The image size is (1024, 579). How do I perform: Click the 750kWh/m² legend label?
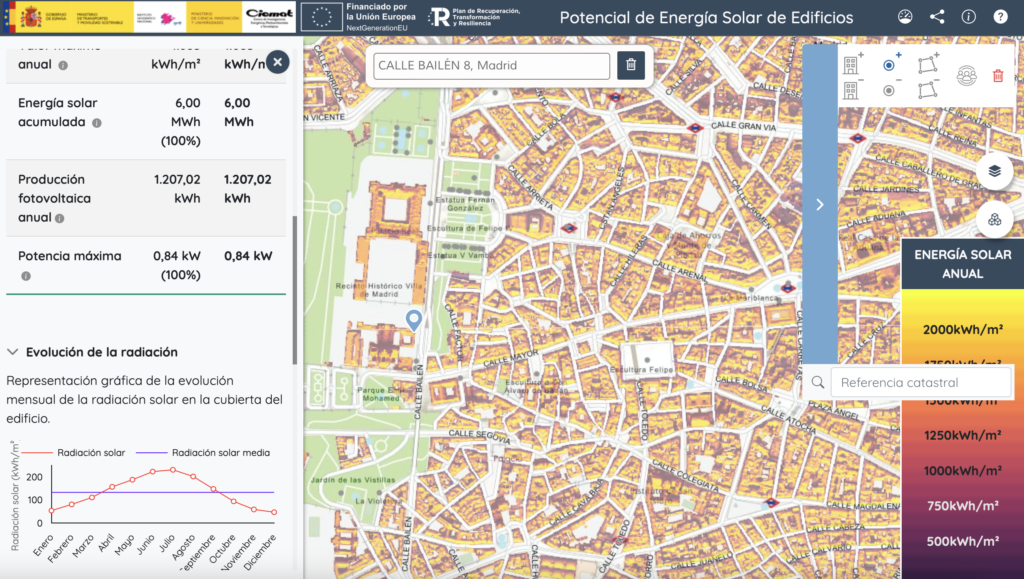[x=963, y=506]
